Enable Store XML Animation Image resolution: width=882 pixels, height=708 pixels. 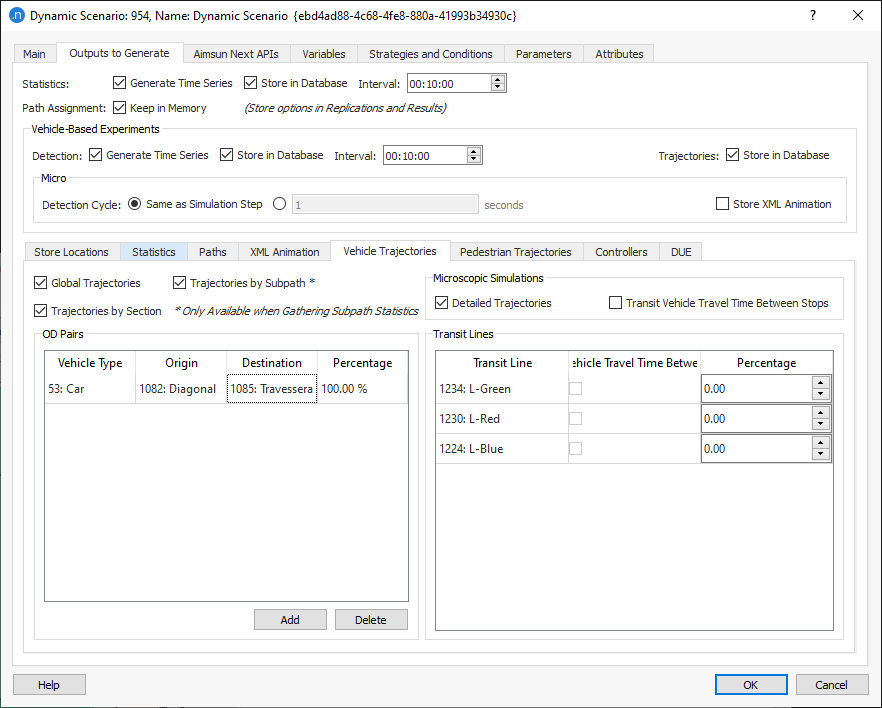[x=722, y=204]
